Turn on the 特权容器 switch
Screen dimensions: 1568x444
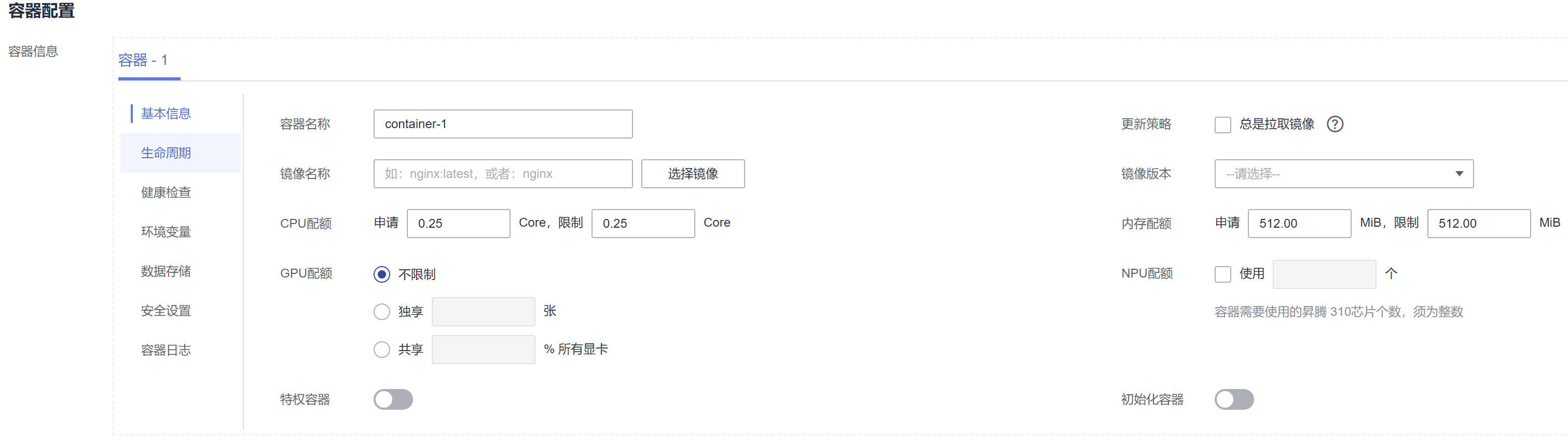(x=393, y=399)
